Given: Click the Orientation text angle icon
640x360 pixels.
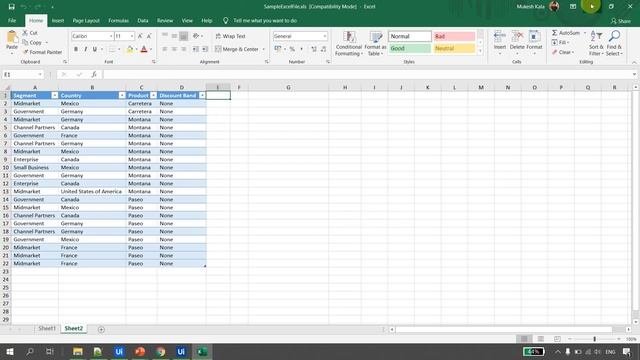Looking at the screenshot, I should point(196,36).
